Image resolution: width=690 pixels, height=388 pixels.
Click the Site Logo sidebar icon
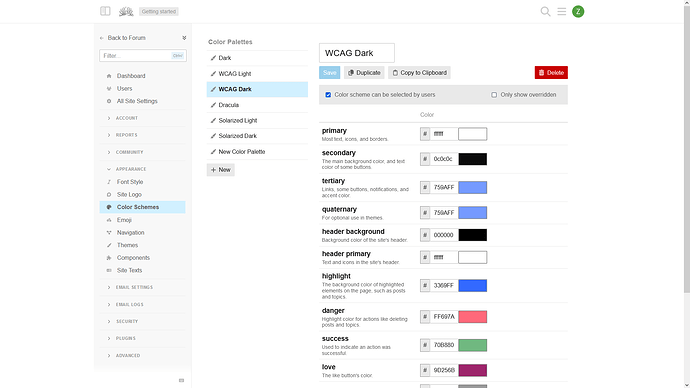click(109, 194)
